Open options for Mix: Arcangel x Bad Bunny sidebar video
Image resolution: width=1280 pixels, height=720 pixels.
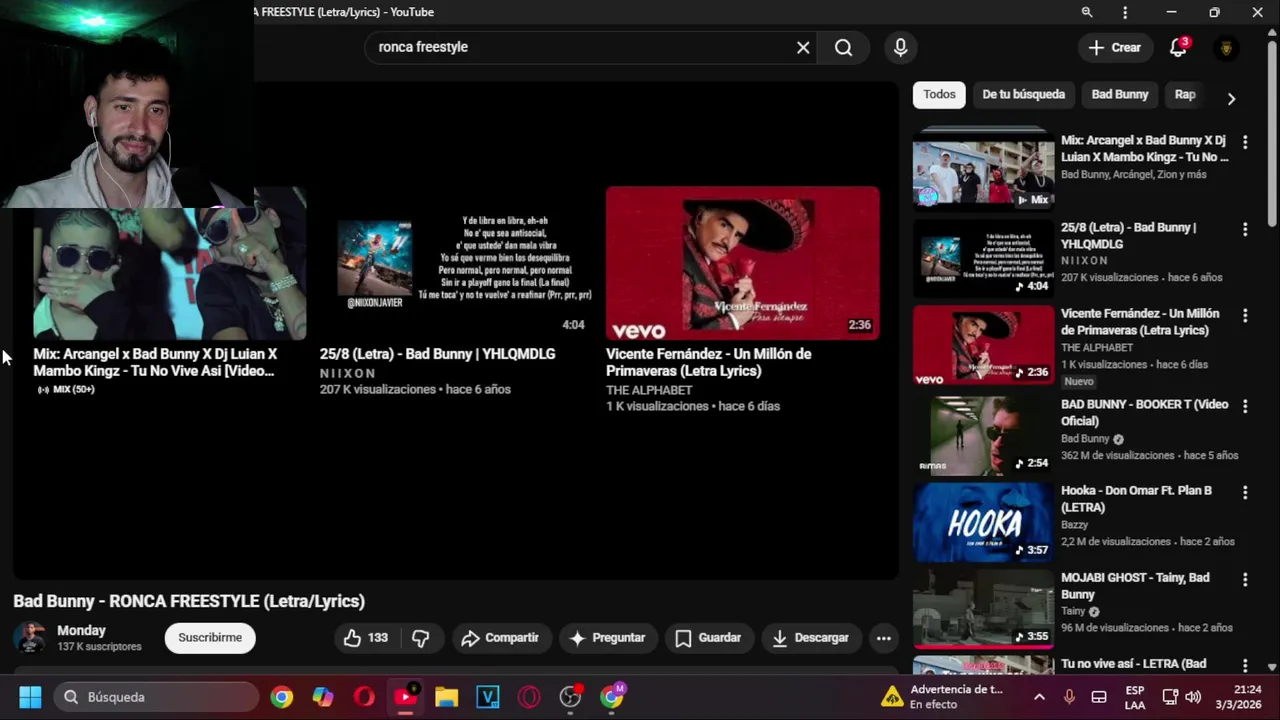coord(1245,142)
